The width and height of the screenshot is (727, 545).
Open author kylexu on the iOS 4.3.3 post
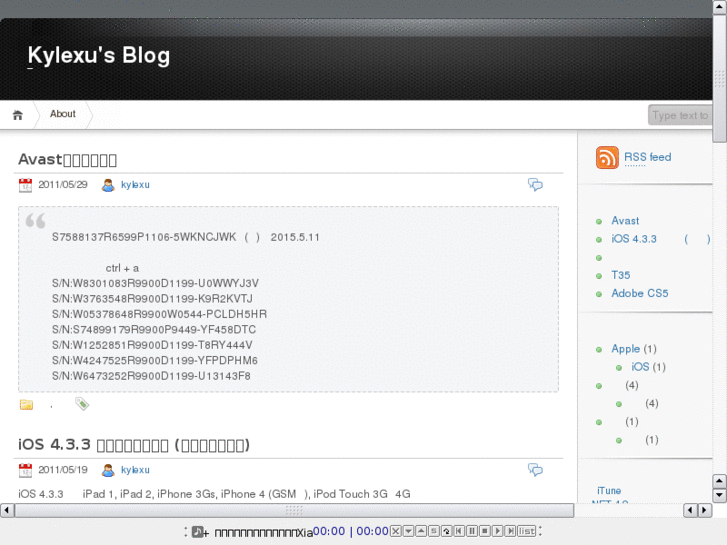coord(135,470)
